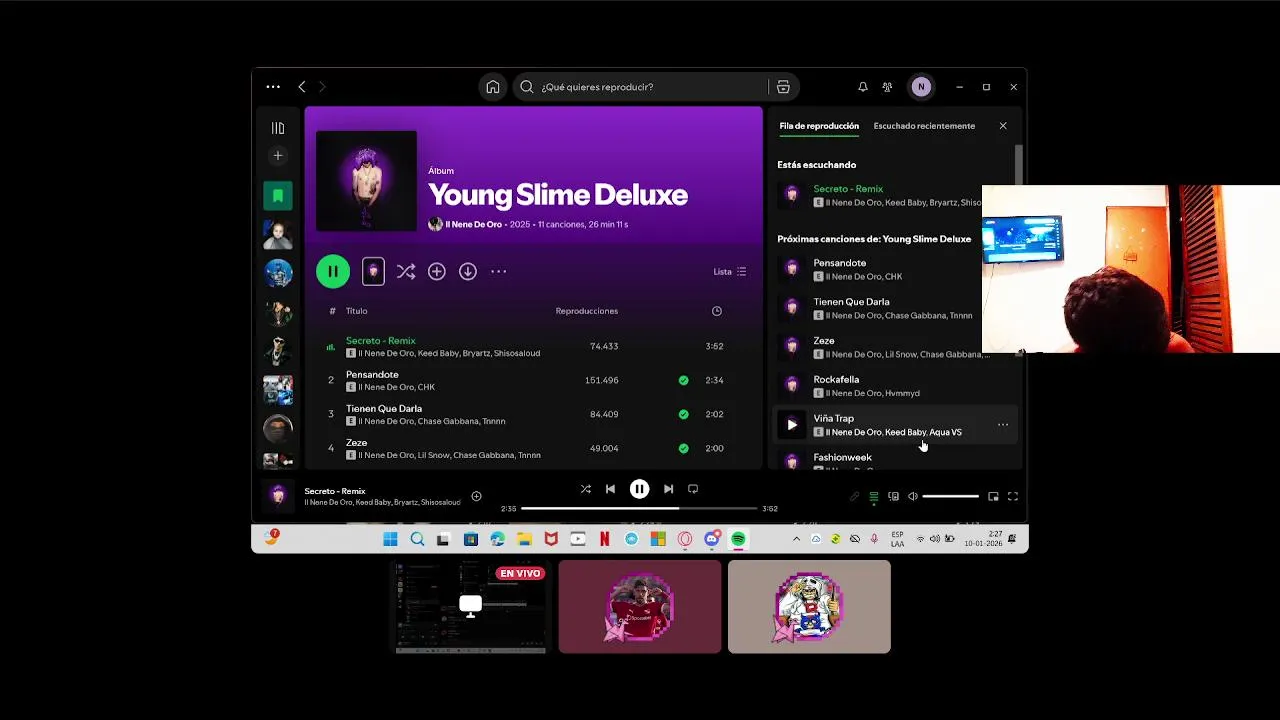The image size is (1280, 720).
Task: Open the Browse icon in the search bar
Action: coord(783,87)
